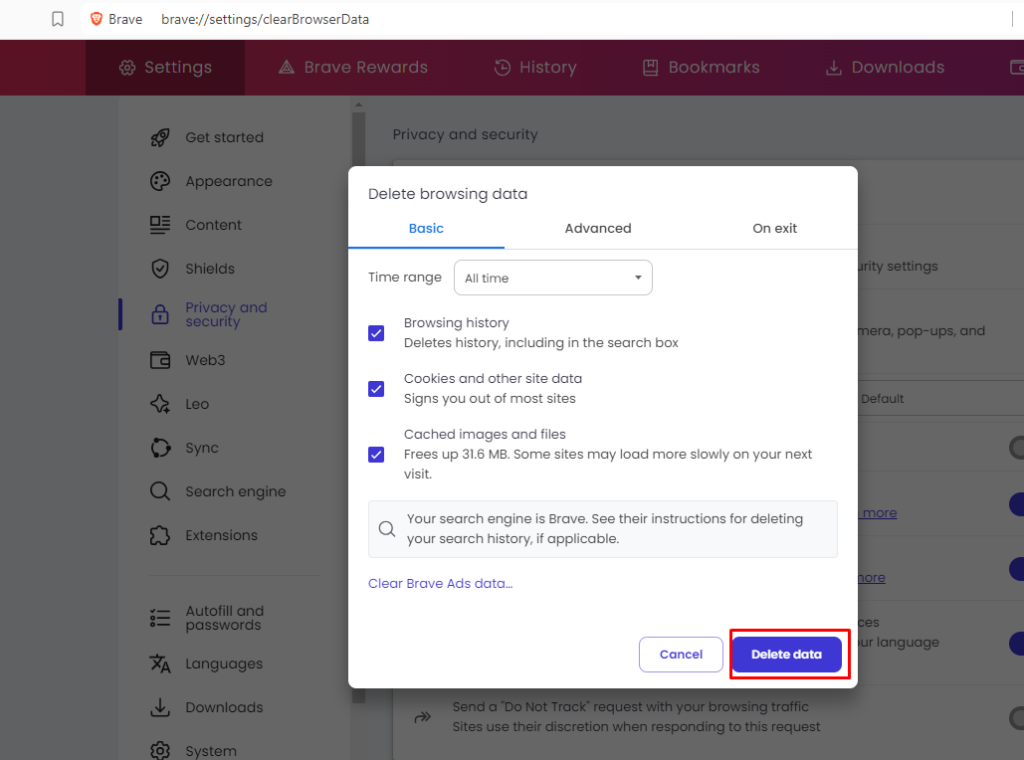Viewport: 1024px width, 760px height.
Task: Open Extensions via puzzle icon
Action: (x=159, y=535)
